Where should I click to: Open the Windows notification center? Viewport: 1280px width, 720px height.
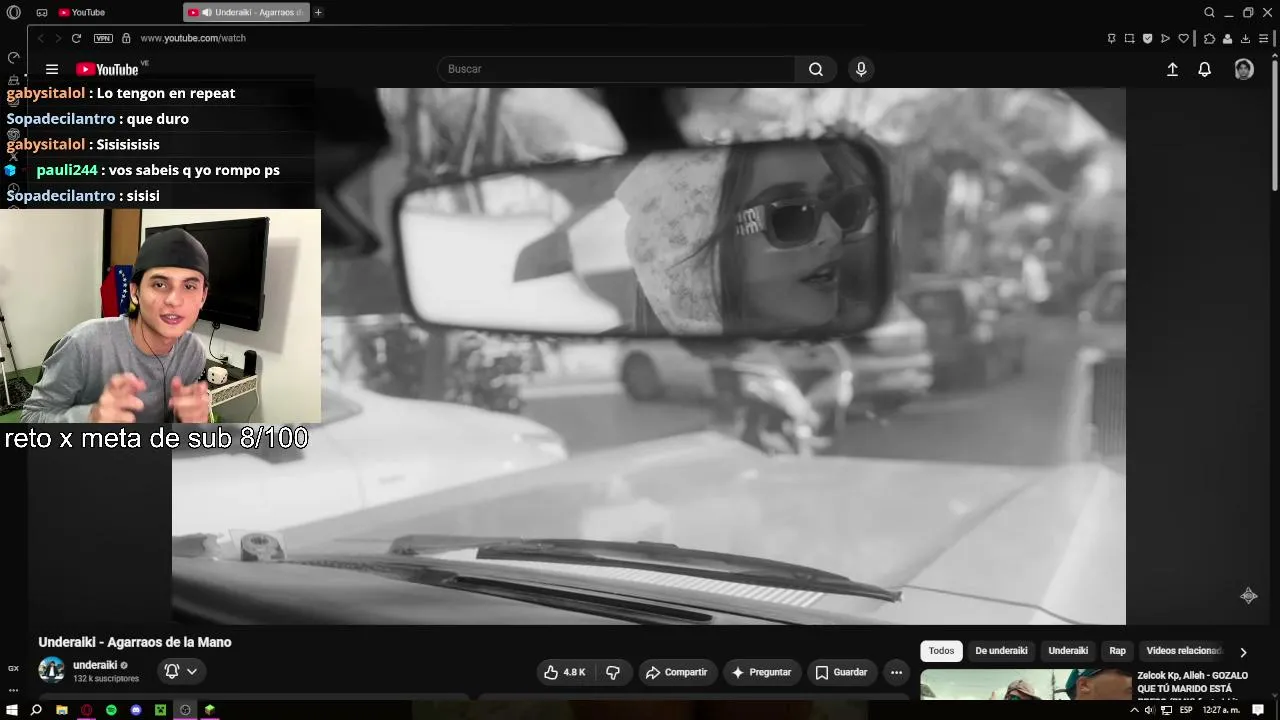1258,710
